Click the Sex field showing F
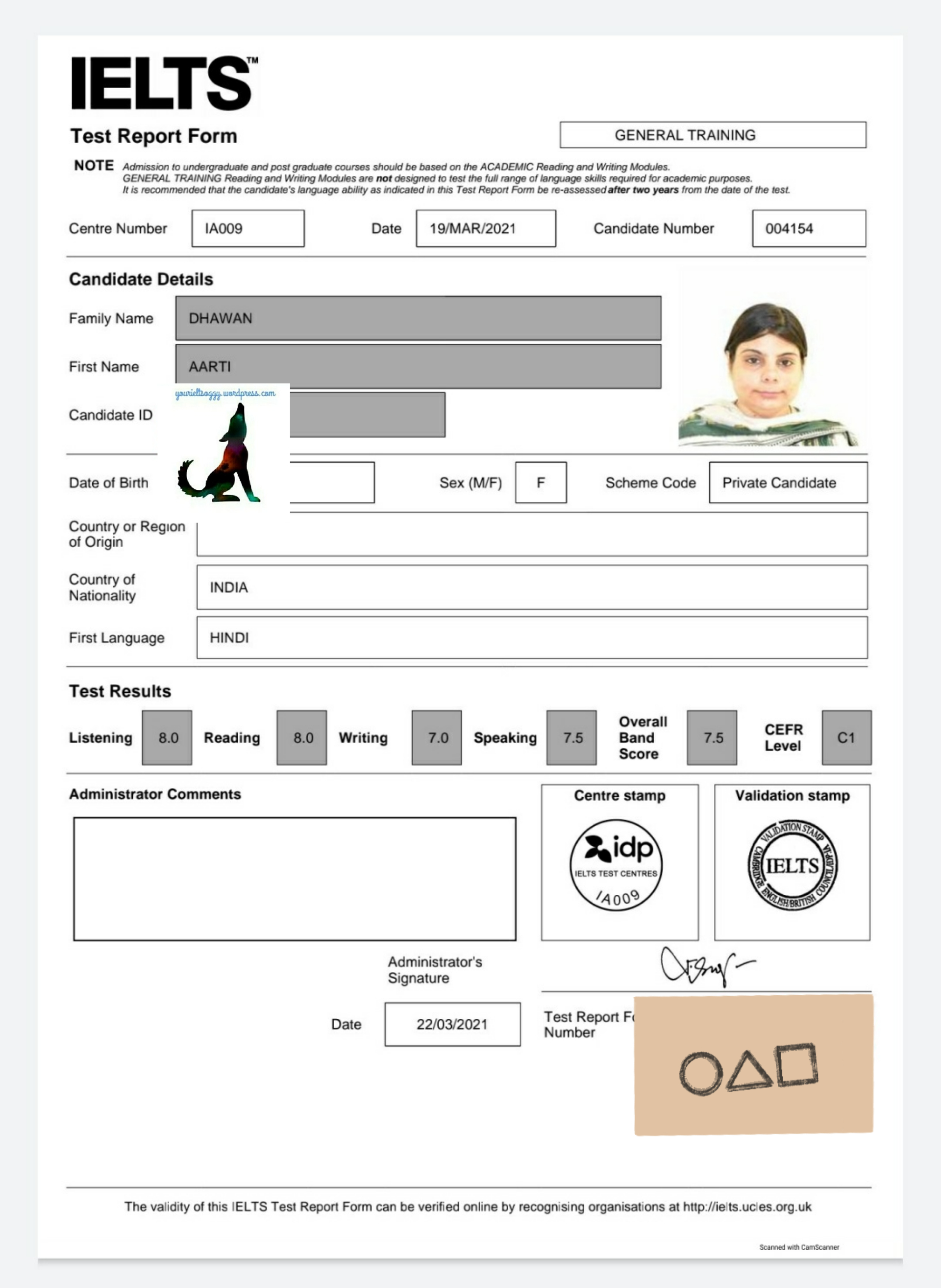The image size is (941, 1288). 540,483
